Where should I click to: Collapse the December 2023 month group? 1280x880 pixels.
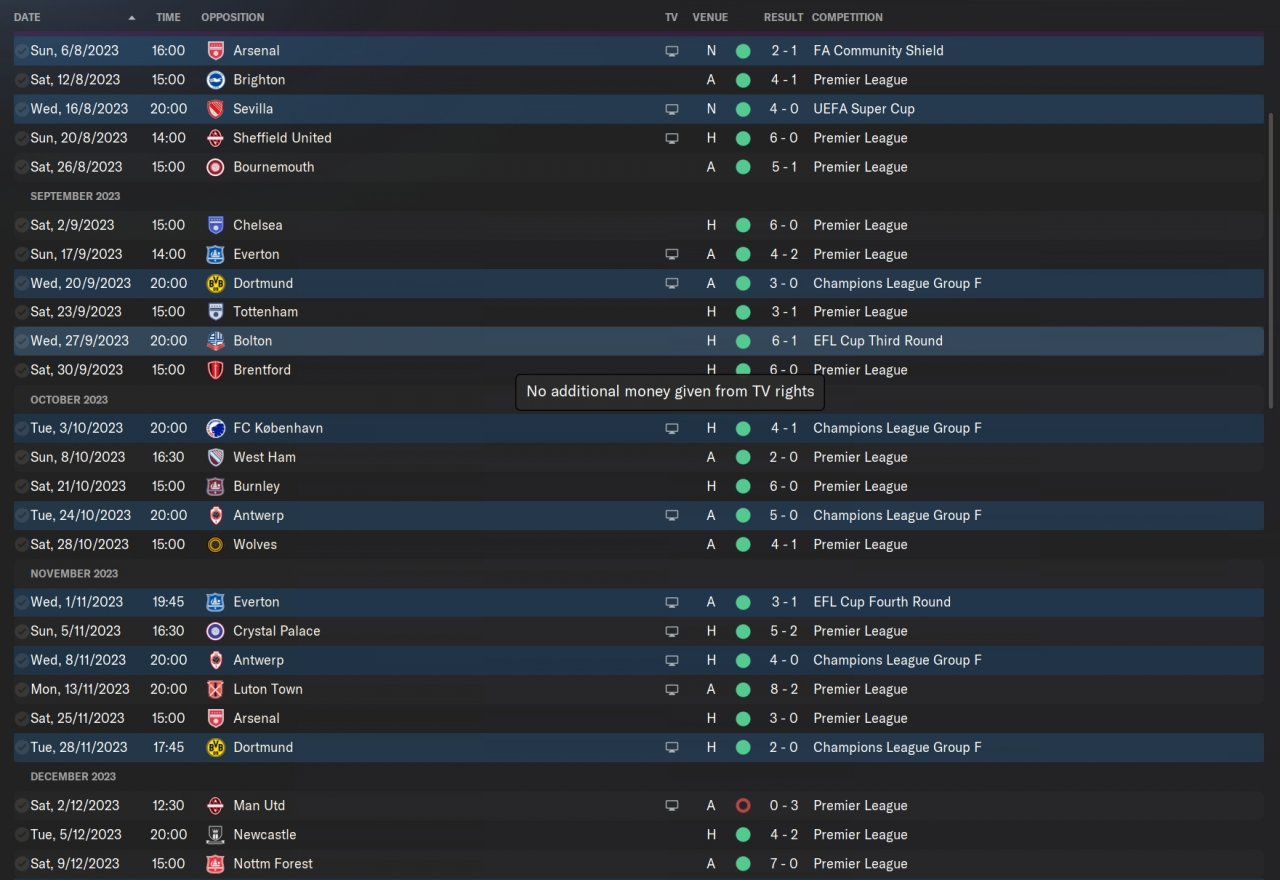(73, 777)
